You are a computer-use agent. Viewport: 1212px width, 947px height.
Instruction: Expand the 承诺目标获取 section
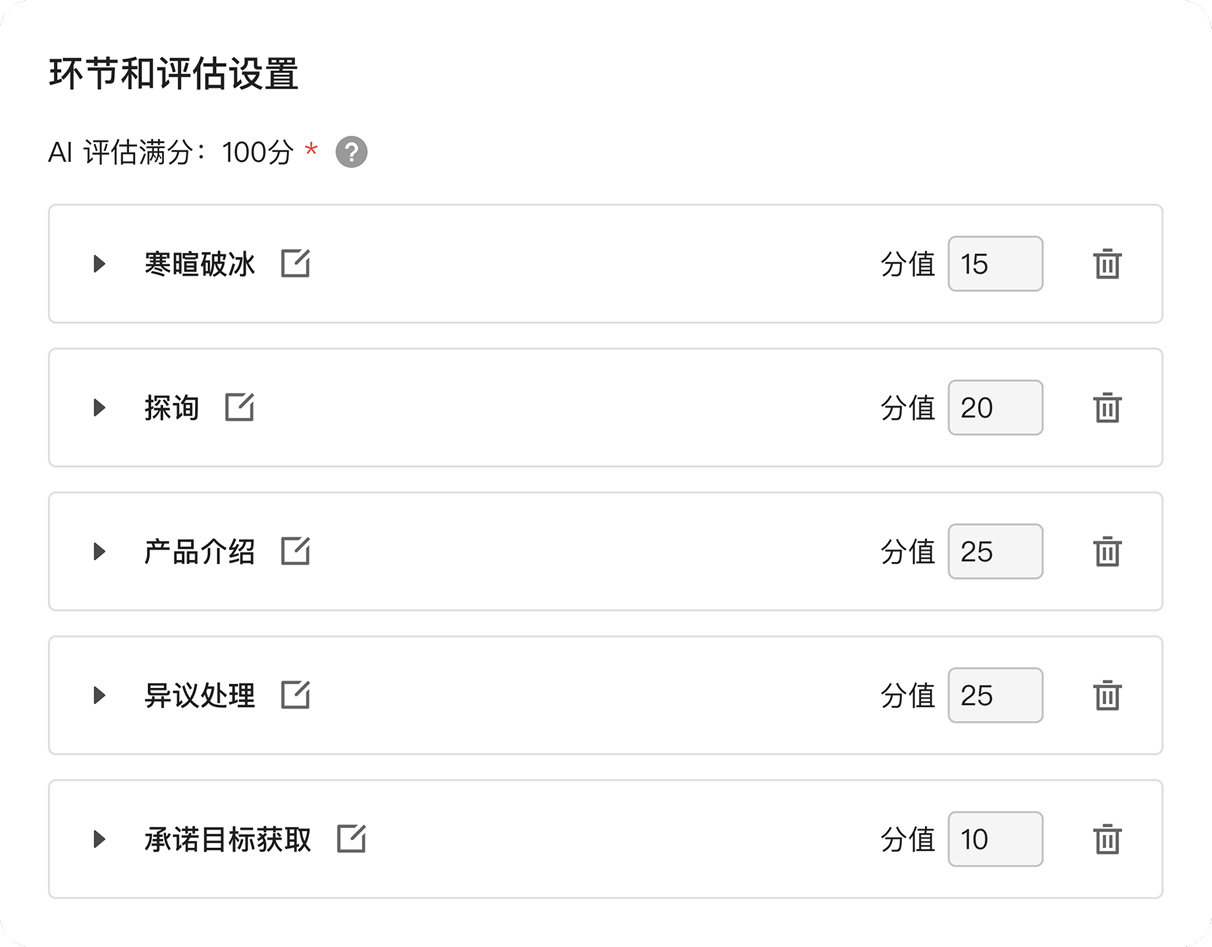click(99, 839)
